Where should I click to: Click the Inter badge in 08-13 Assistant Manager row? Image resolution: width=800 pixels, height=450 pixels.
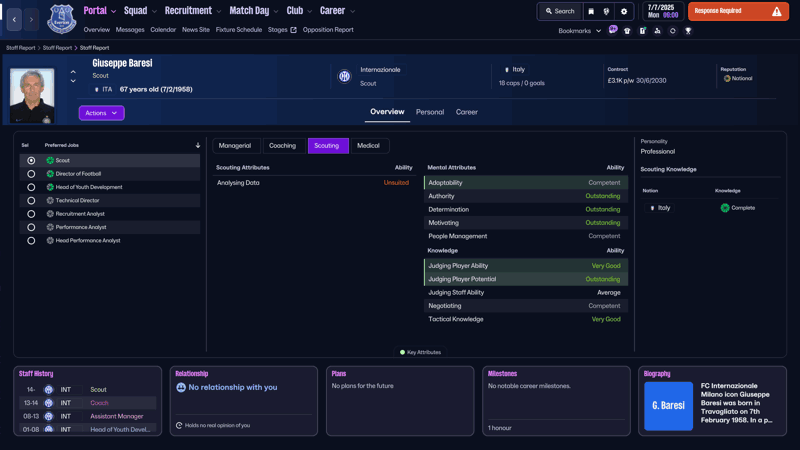[x=48, y=416]
